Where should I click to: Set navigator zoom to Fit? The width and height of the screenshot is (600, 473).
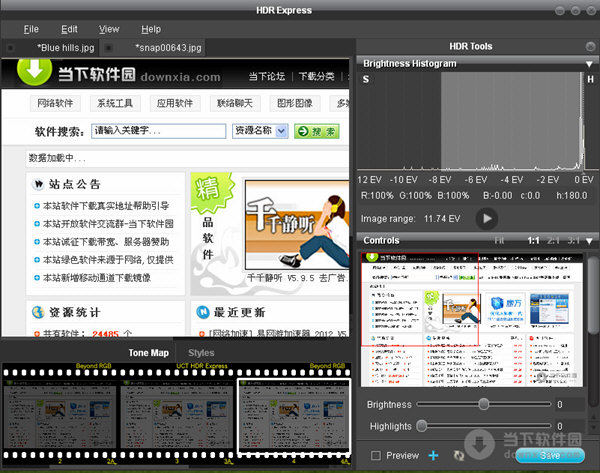499,240
